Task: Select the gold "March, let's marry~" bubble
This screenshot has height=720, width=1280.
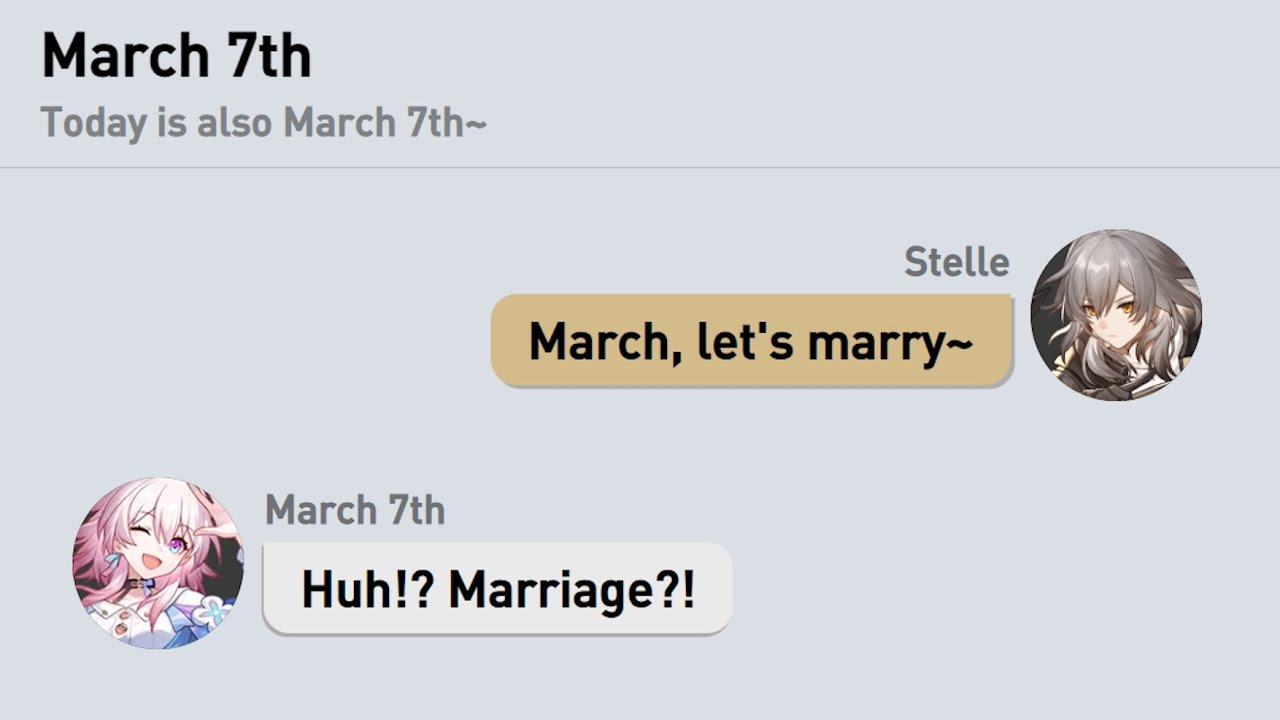Action: (751, 340)
